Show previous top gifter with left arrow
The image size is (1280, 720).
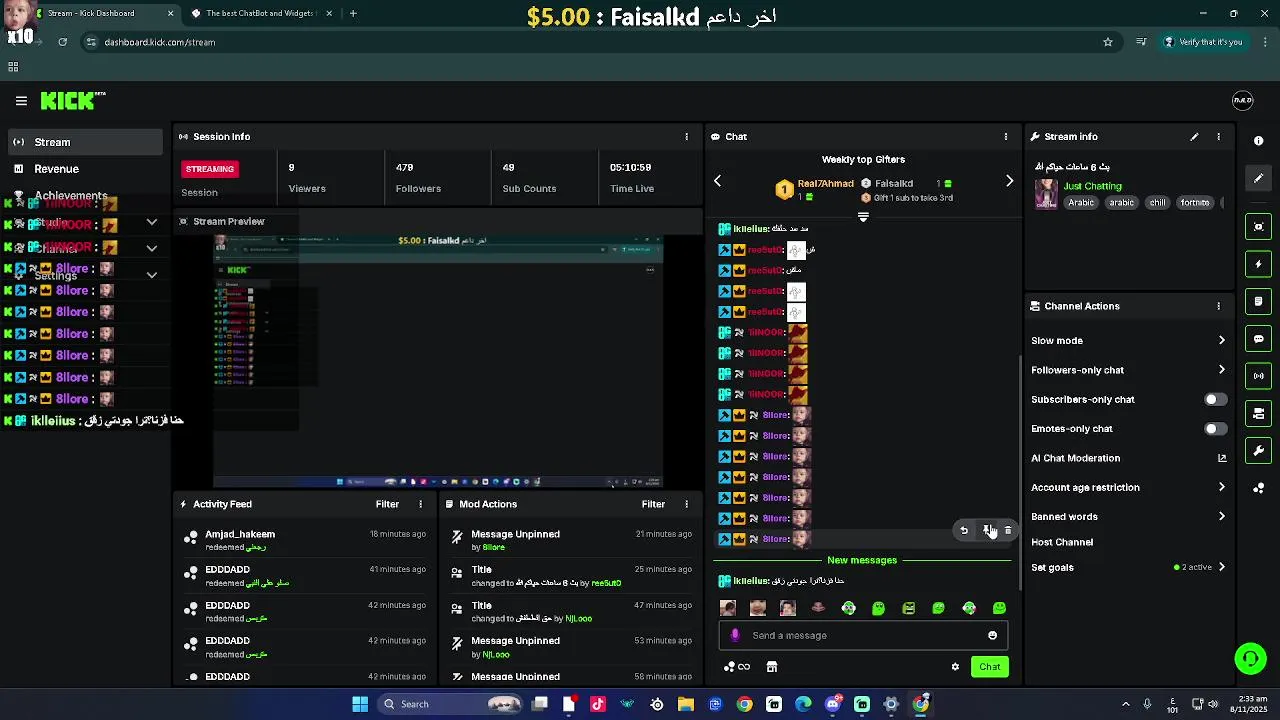pyautogui.click(x=717, y=181)
